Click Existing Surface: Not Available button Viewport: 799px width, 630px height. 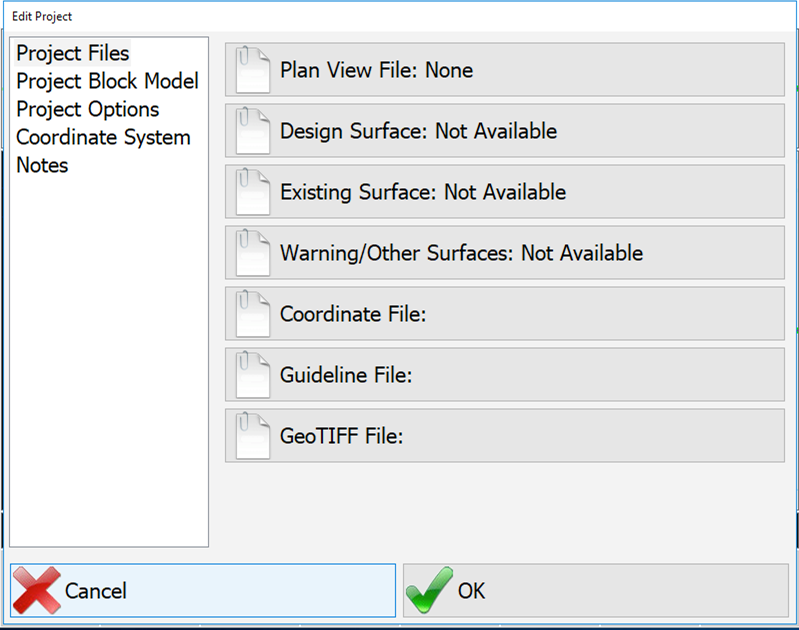(504, 191)
